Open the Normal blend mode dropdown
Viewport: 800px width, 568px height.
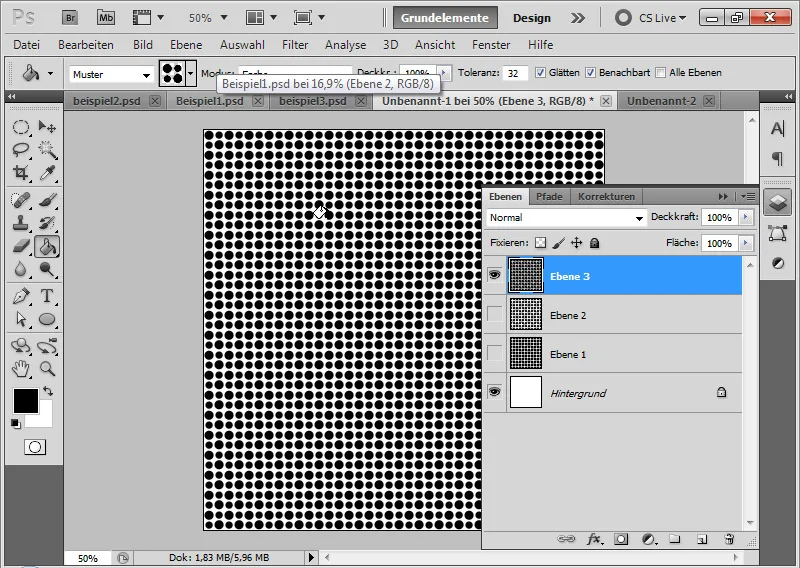click(566, 218)
